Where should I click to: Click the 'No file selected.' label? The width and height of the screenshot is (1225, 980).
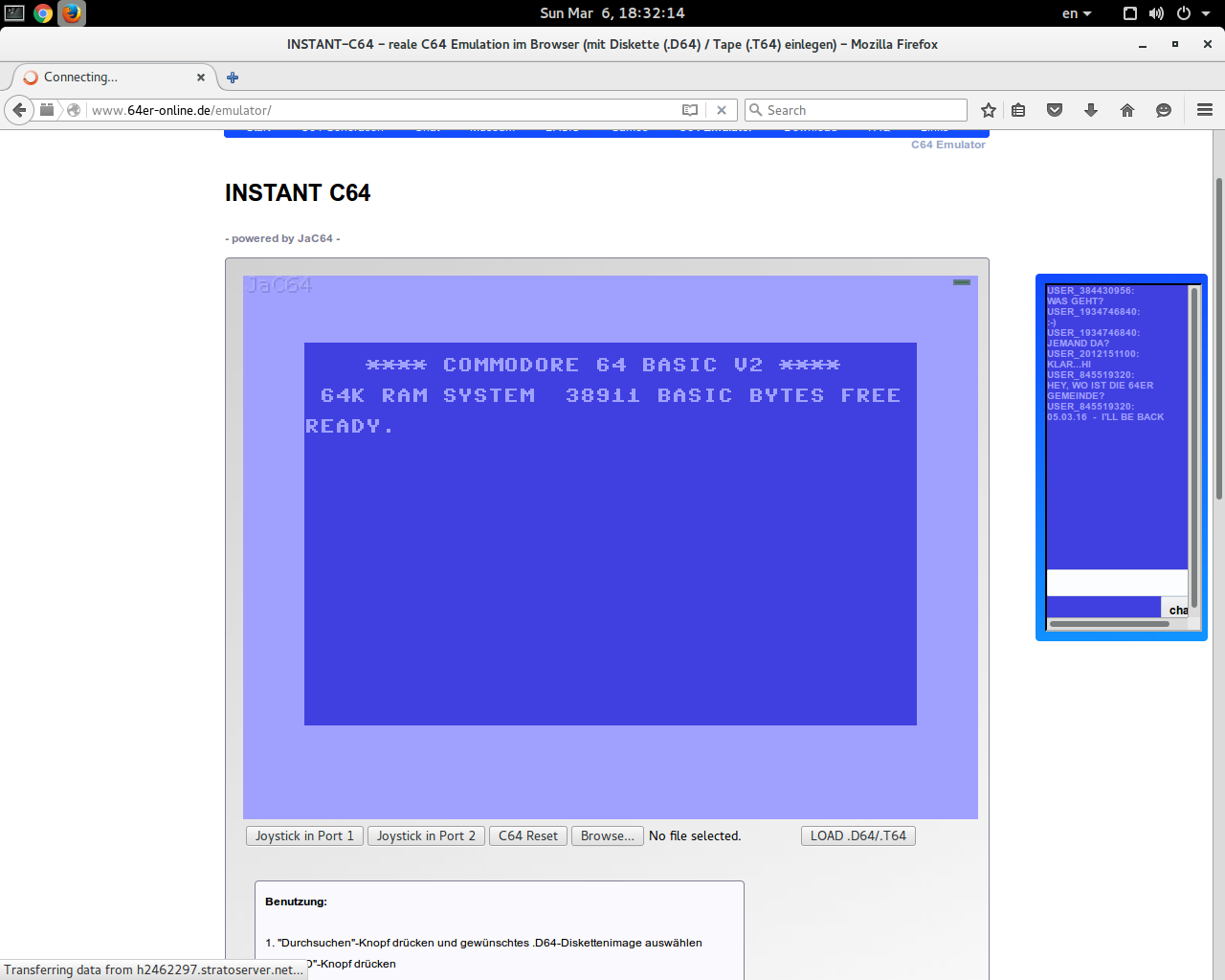(x=695, y=835)
